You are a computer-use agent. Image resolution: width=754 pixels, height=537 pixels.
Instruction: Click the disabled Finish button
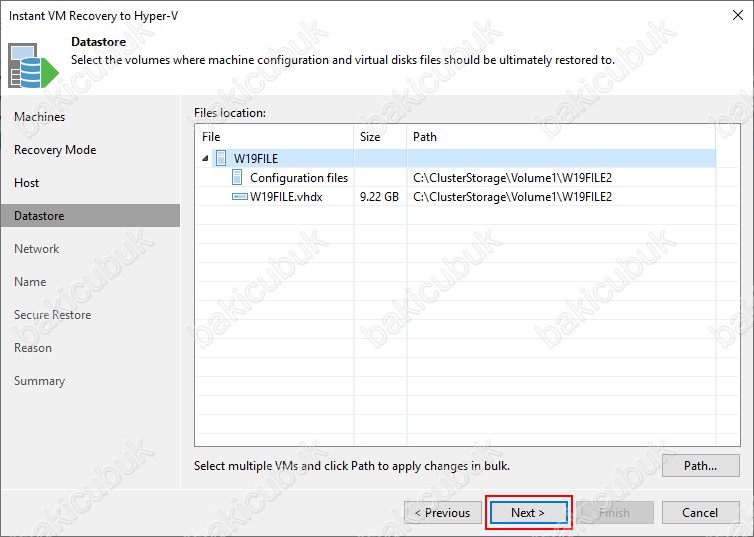(x=615, y=512)
